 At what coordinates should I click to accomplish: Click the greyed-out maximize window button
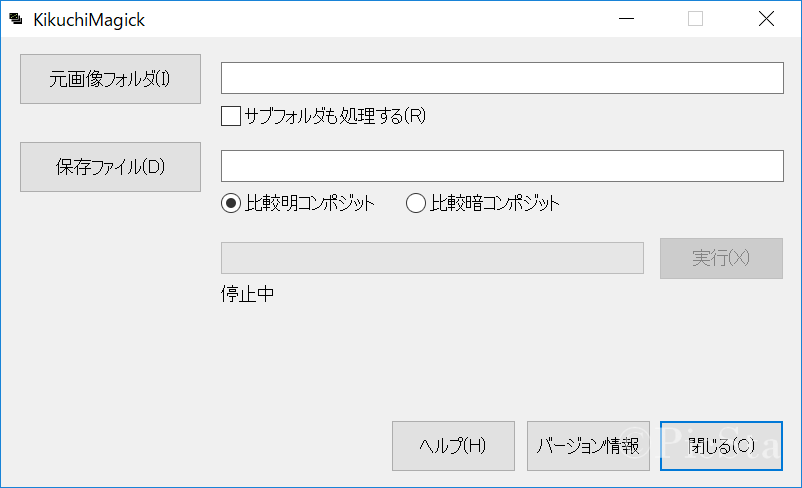pyautogui.click(x=695, y=18)
